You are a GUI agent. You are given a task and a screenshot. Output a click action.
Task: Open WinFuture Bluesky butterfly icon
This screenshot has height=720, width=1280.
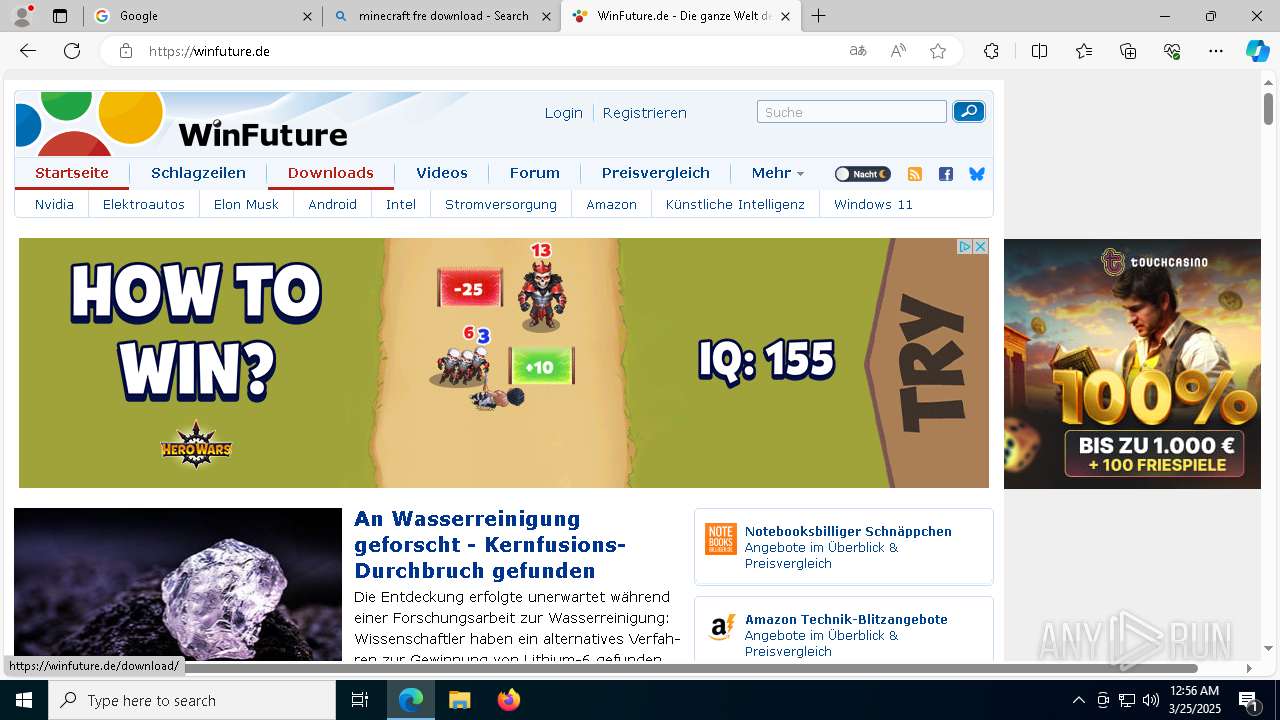click(x=977, y=174)
